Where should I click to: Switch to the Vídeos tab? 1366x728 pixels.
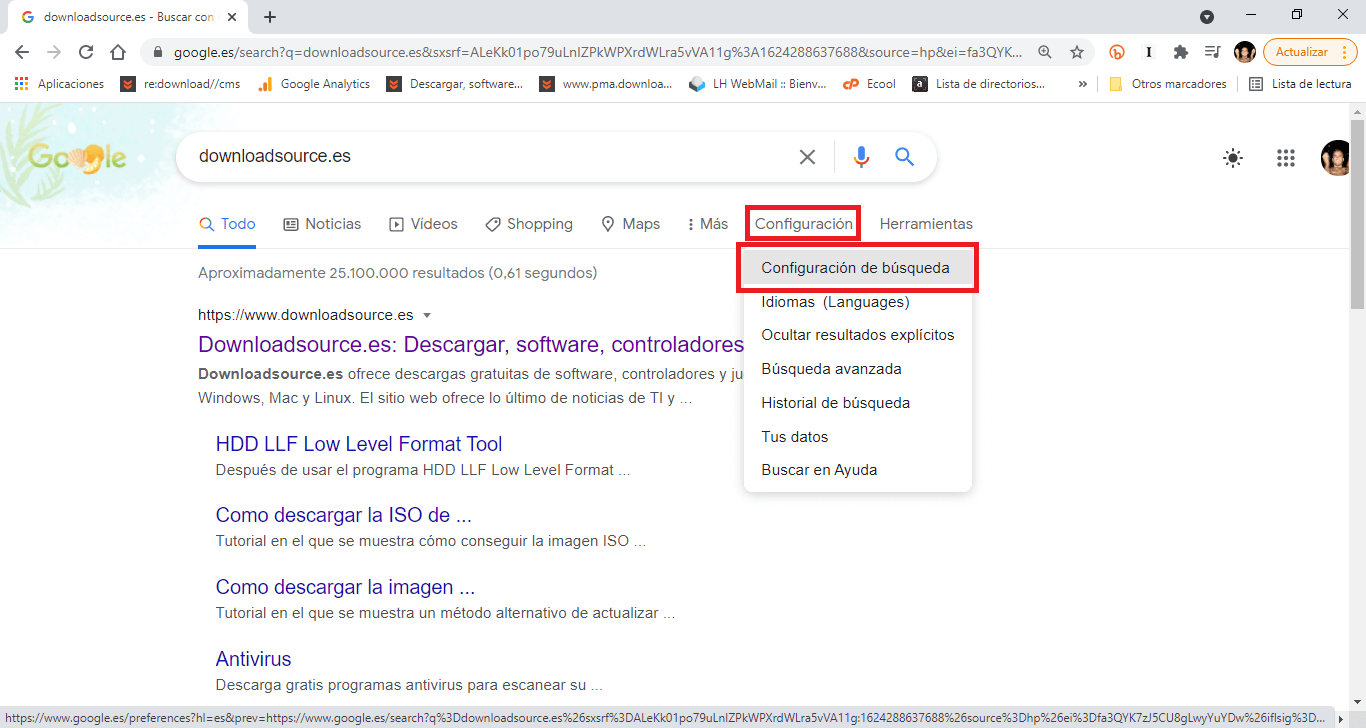pyautogui.click(x=423, y=224)
